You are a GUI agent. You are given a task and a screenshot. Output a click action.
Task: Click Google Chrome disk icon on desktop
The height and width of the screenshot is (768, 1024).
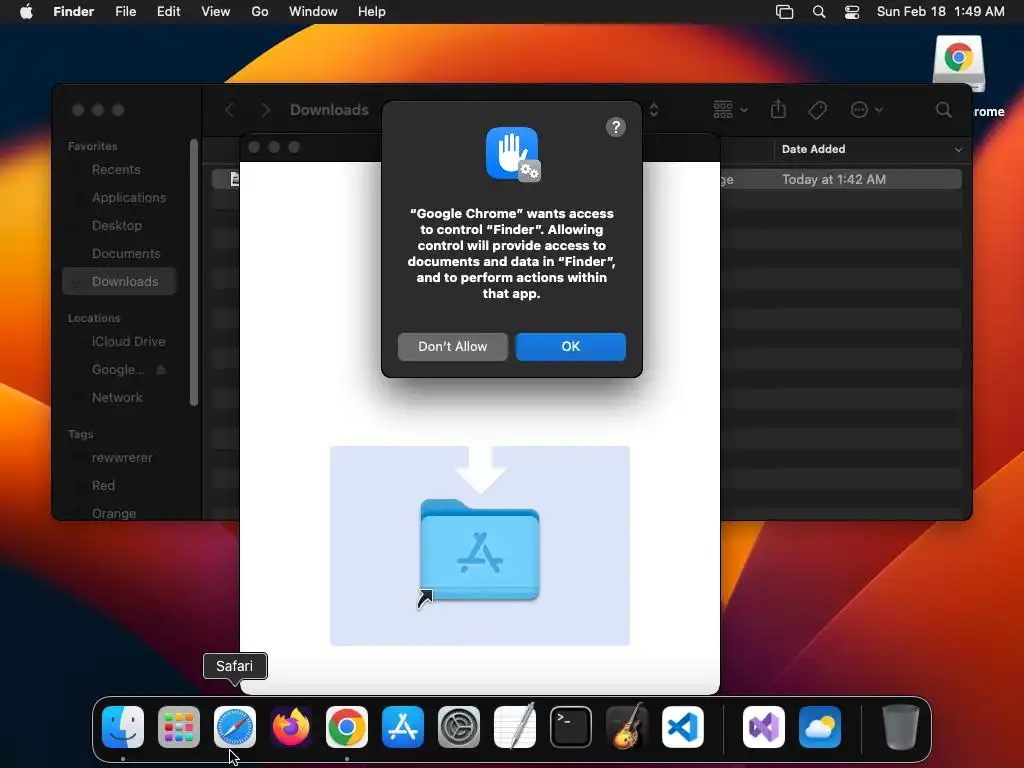point(959,64)
